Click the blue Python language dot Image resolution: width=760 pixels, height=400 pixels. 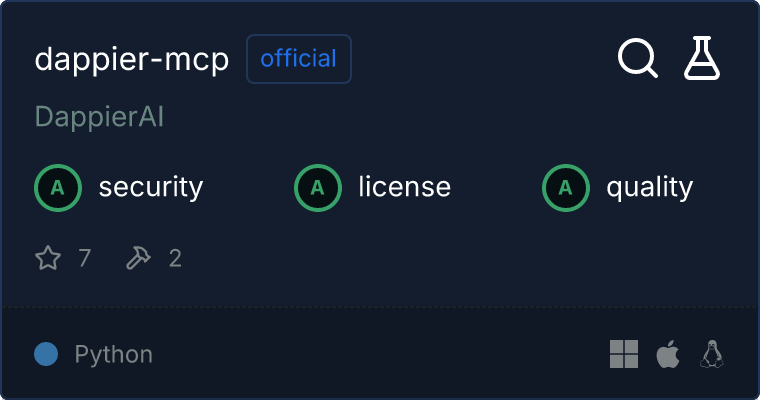pos(46,354)
